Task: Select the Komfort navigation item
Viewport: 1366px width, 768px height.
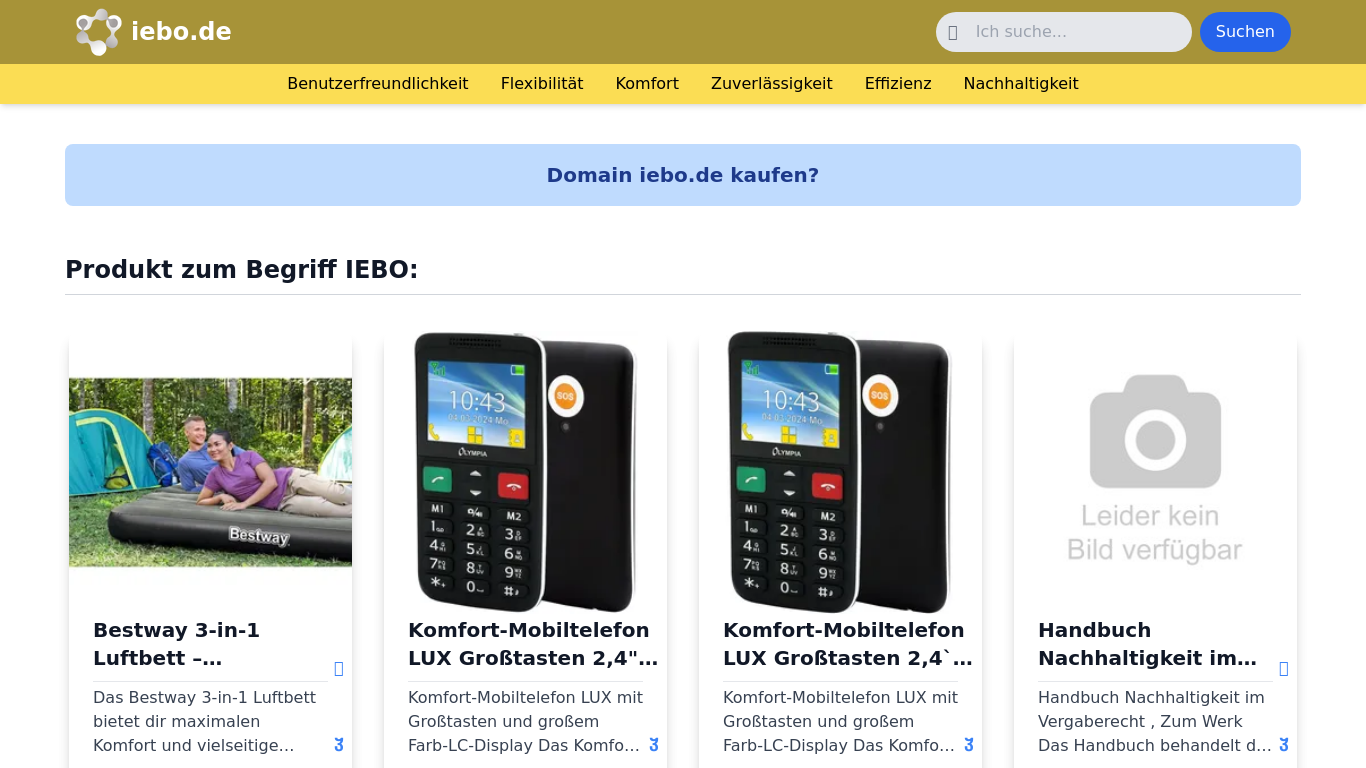Action: [x=647, y=84]
